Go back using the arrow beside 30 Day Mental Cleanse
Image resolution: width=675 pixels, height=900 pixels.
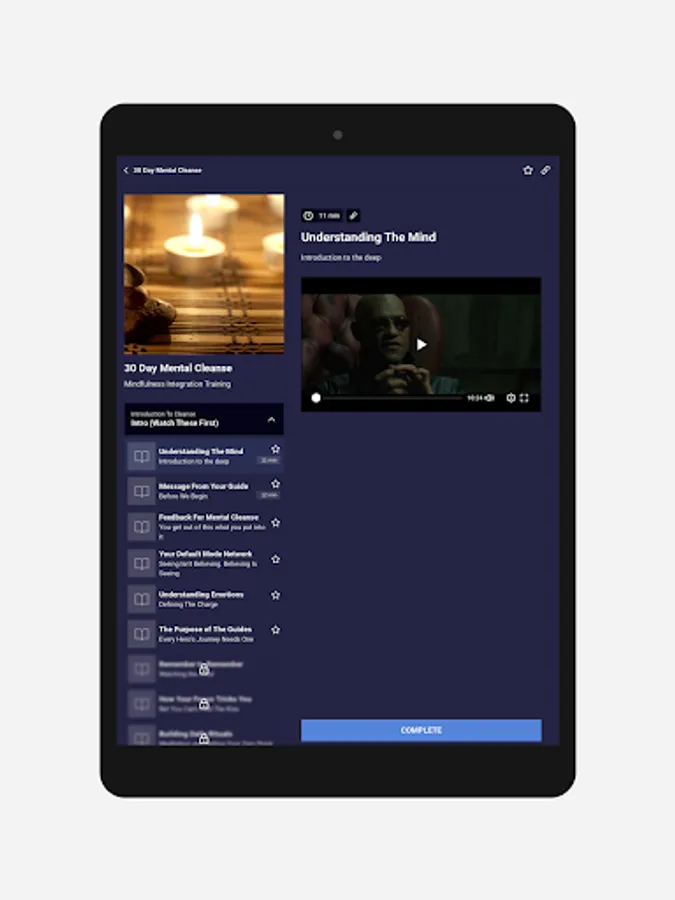tap(126, 170)
